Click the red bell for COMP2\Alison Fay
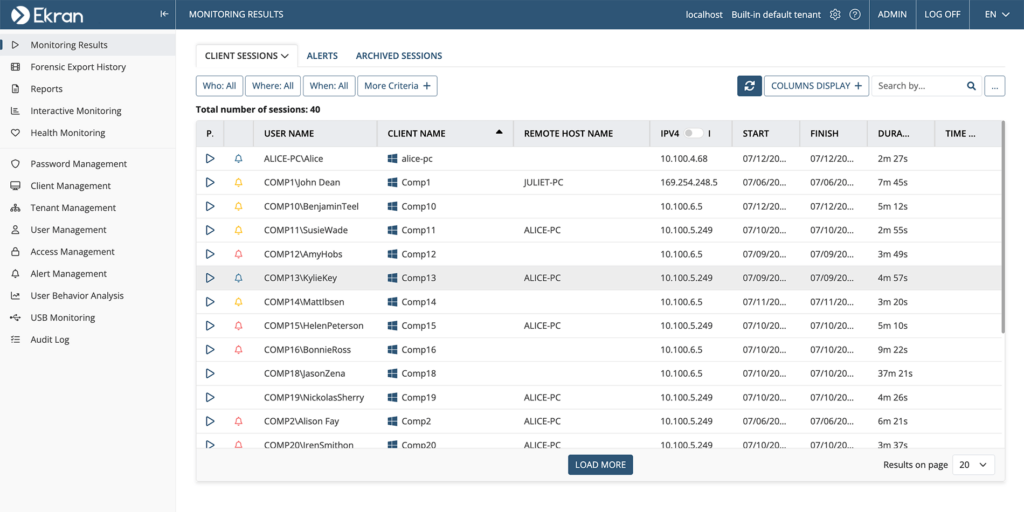 (x=238, y=421)
